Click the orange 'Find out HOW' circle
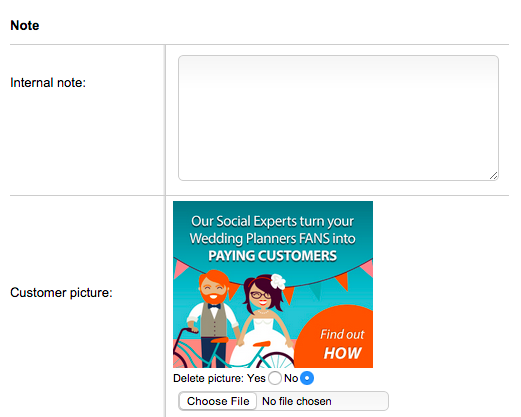Screen dimensions: 521x417 [x=337, y=338]
